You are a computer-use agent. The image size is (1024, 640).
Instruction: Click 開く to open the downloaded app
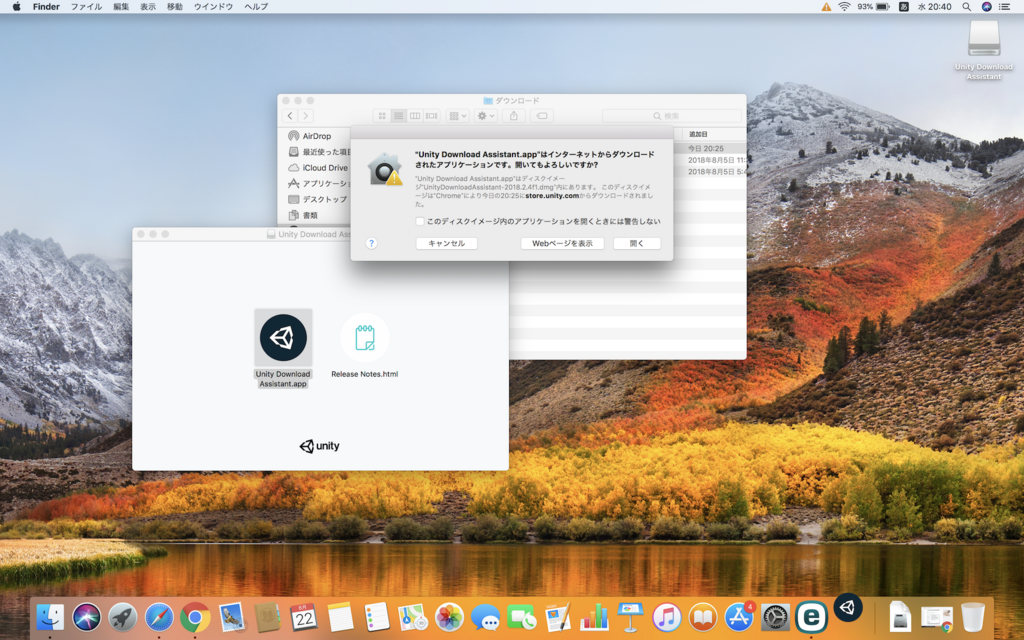coord(637,244)
